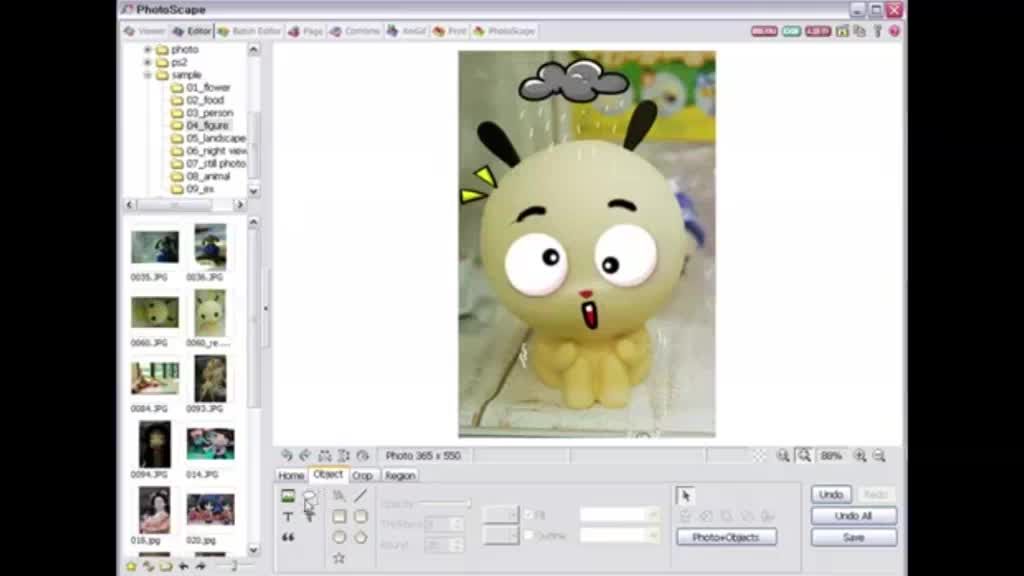Pick the speech balloon tool
The width and height of the screenshot is (1024, 576).
(x=309, y=496)
